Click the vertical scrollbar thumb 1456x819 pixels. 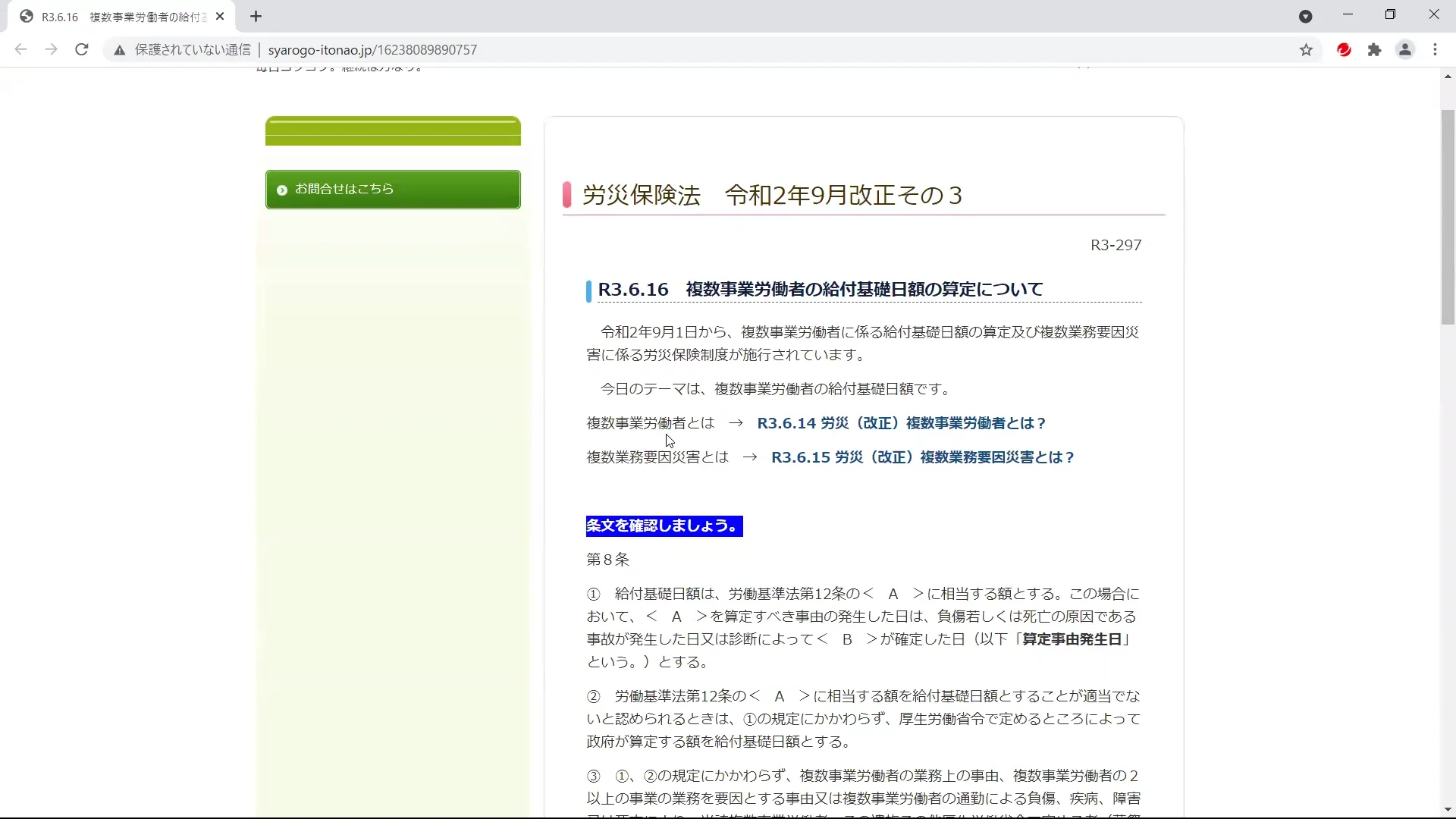[1448, 216]
